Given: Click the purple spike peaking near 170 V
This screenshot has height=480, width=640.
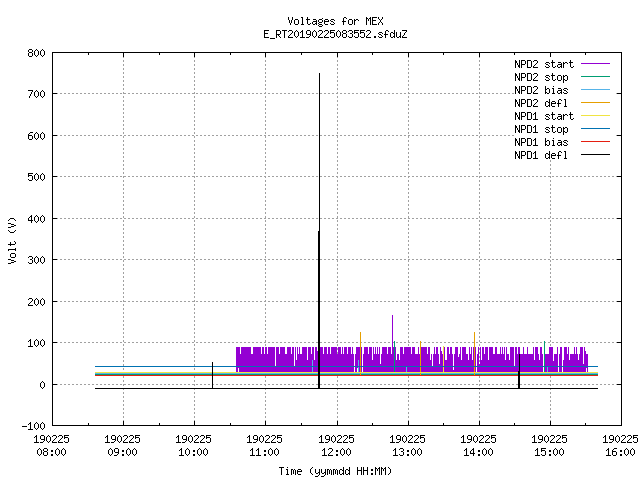Looking at the screenshot, I should click(x=393, y=331).
